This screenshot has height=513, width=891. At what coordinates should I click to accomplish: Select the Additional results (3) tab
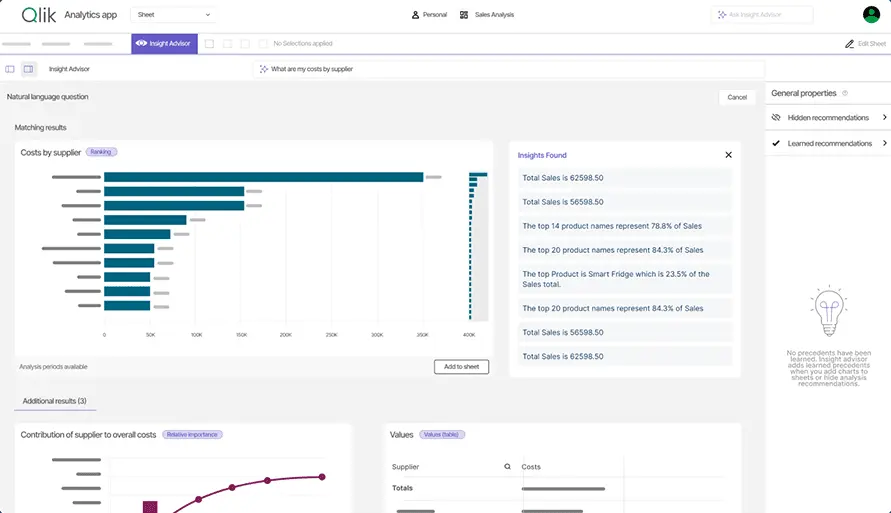(55, 401)
